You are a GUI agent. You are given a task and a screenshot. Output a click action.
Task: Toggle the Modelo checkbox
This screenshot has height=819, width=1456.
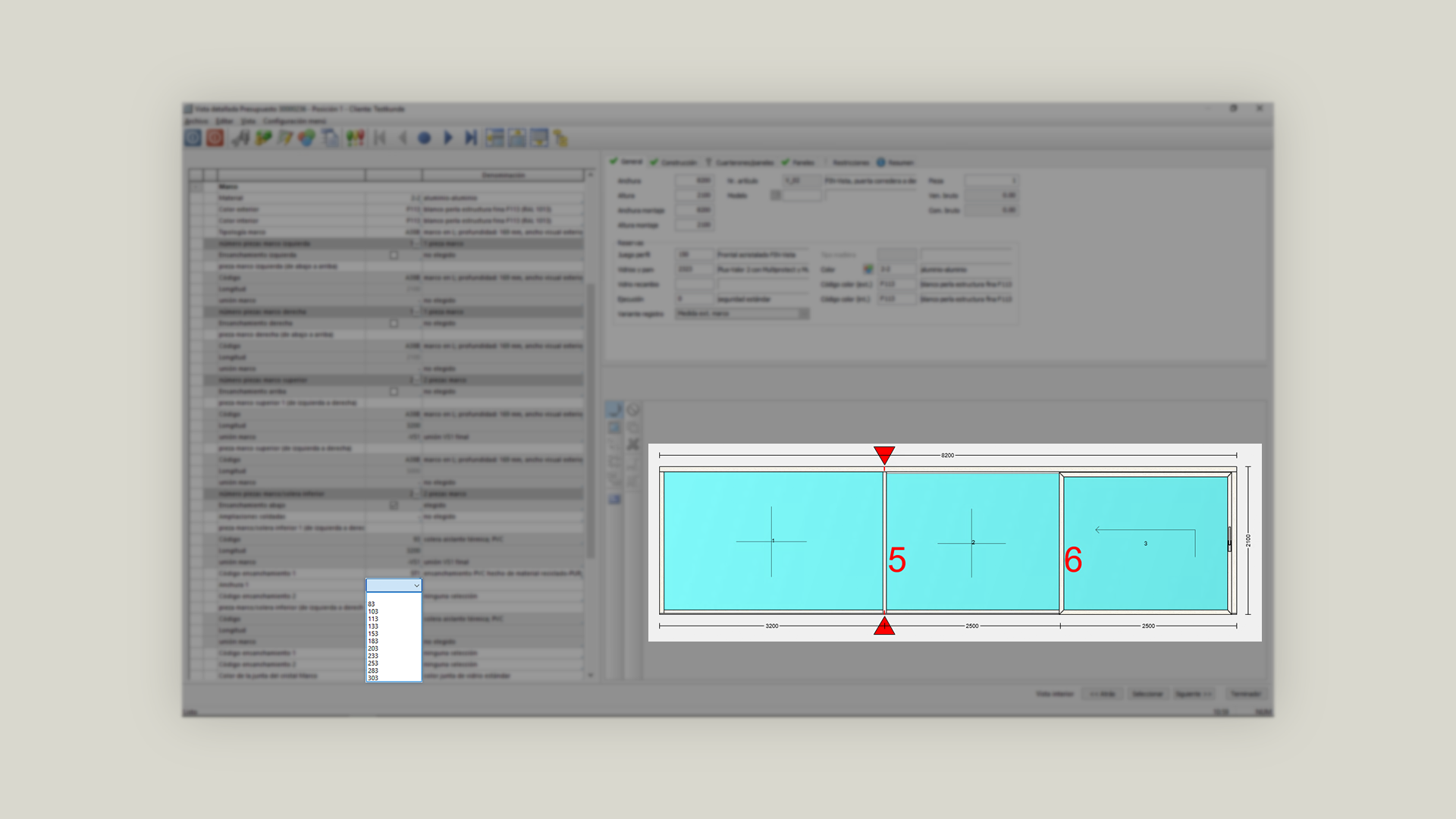coord(776,196)
